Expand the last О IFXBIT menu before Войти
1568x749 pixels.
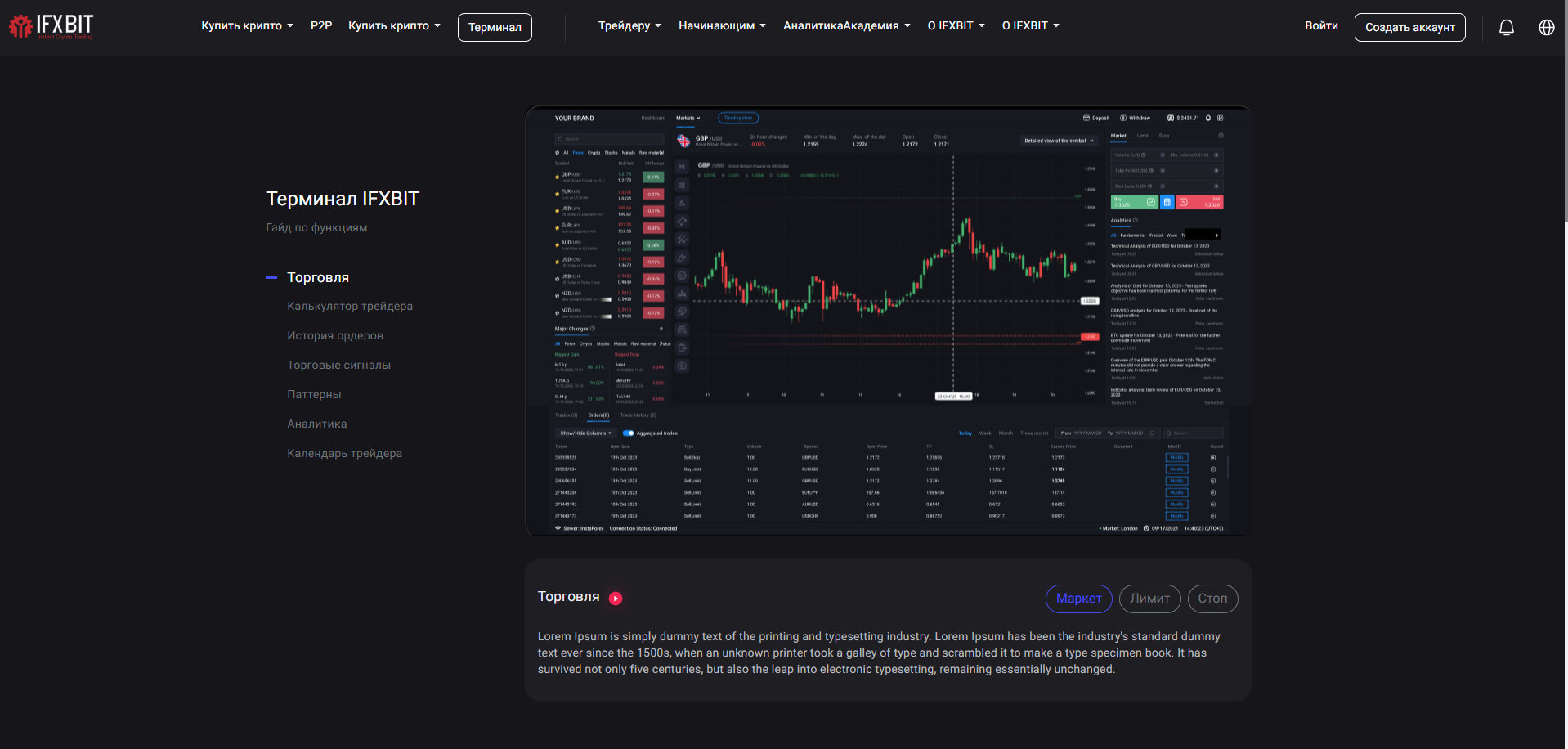[x=1030, y=26]
